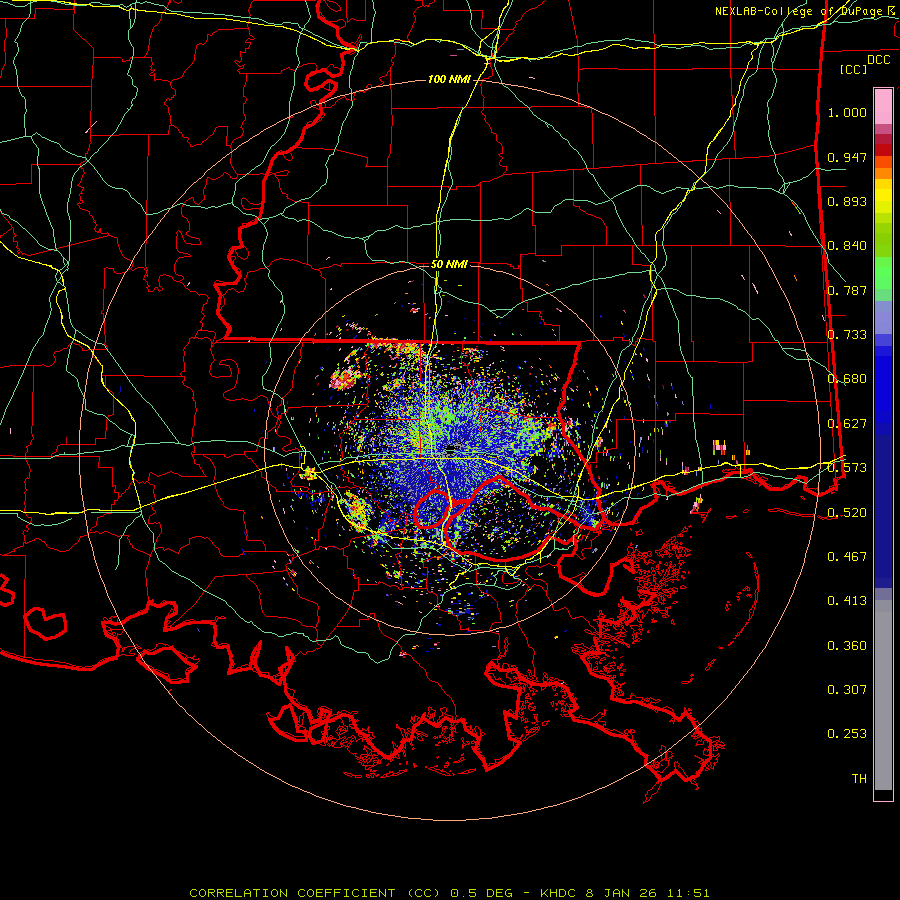Select the 0.680 legend value
Screen dimensions: 900x900
click(x=847, y=379)
